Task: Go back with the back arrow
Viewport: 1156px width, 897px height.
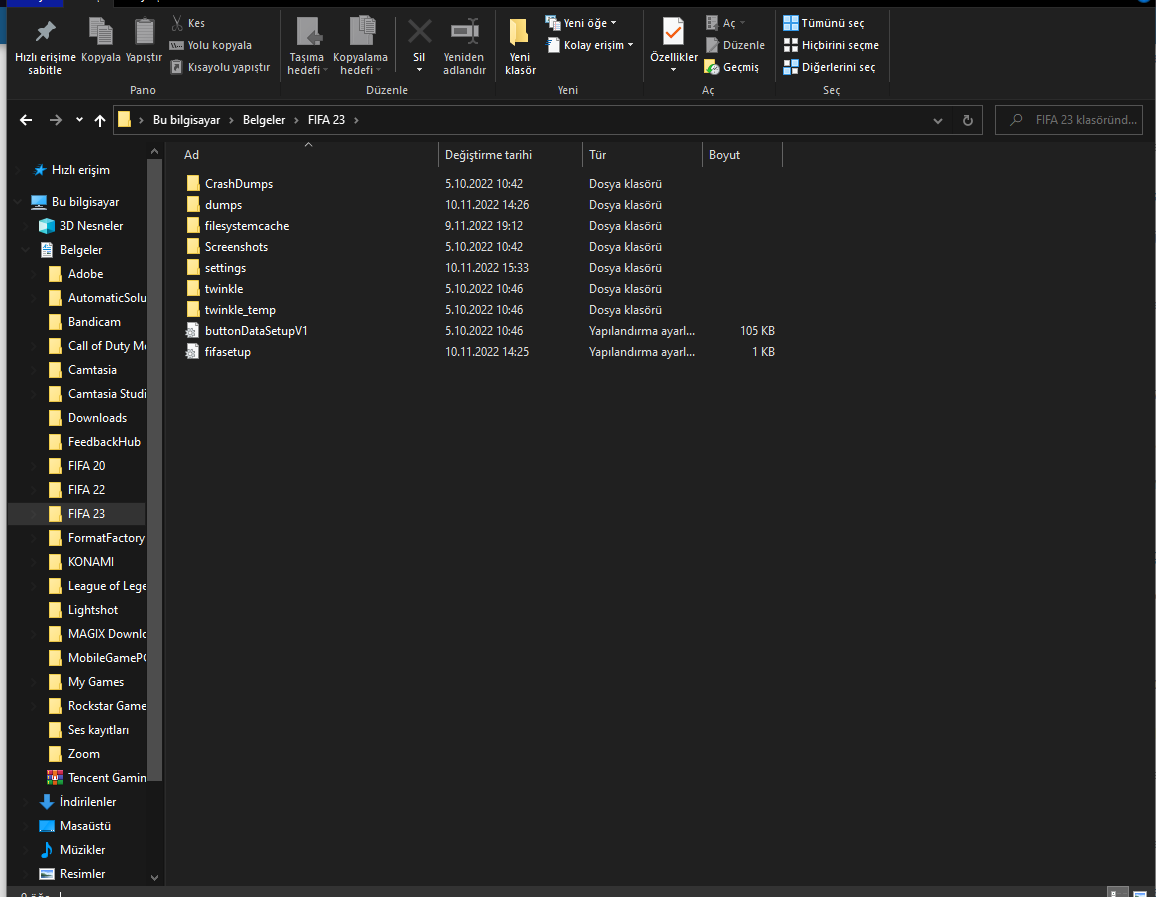Action: pyautogui.click(x=26, y=119)
